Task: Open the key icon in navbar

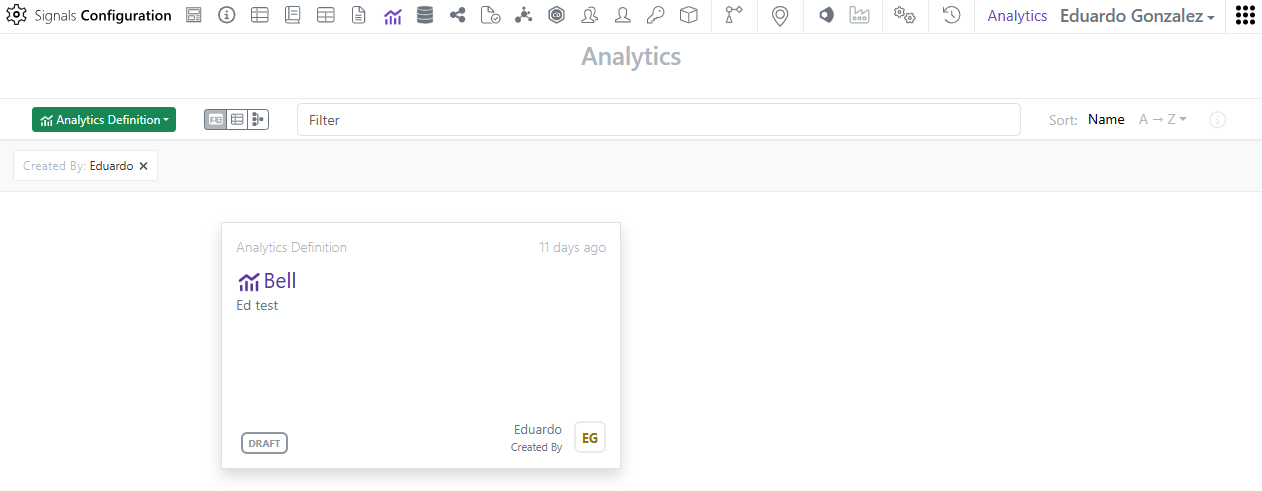Action: [655, 15]
